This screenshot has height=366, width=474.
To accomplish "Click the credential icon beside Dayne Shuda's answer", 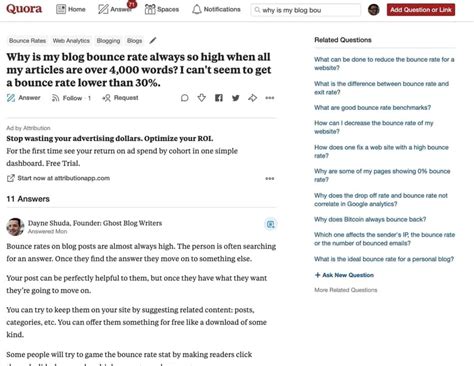I will point(271,224).
